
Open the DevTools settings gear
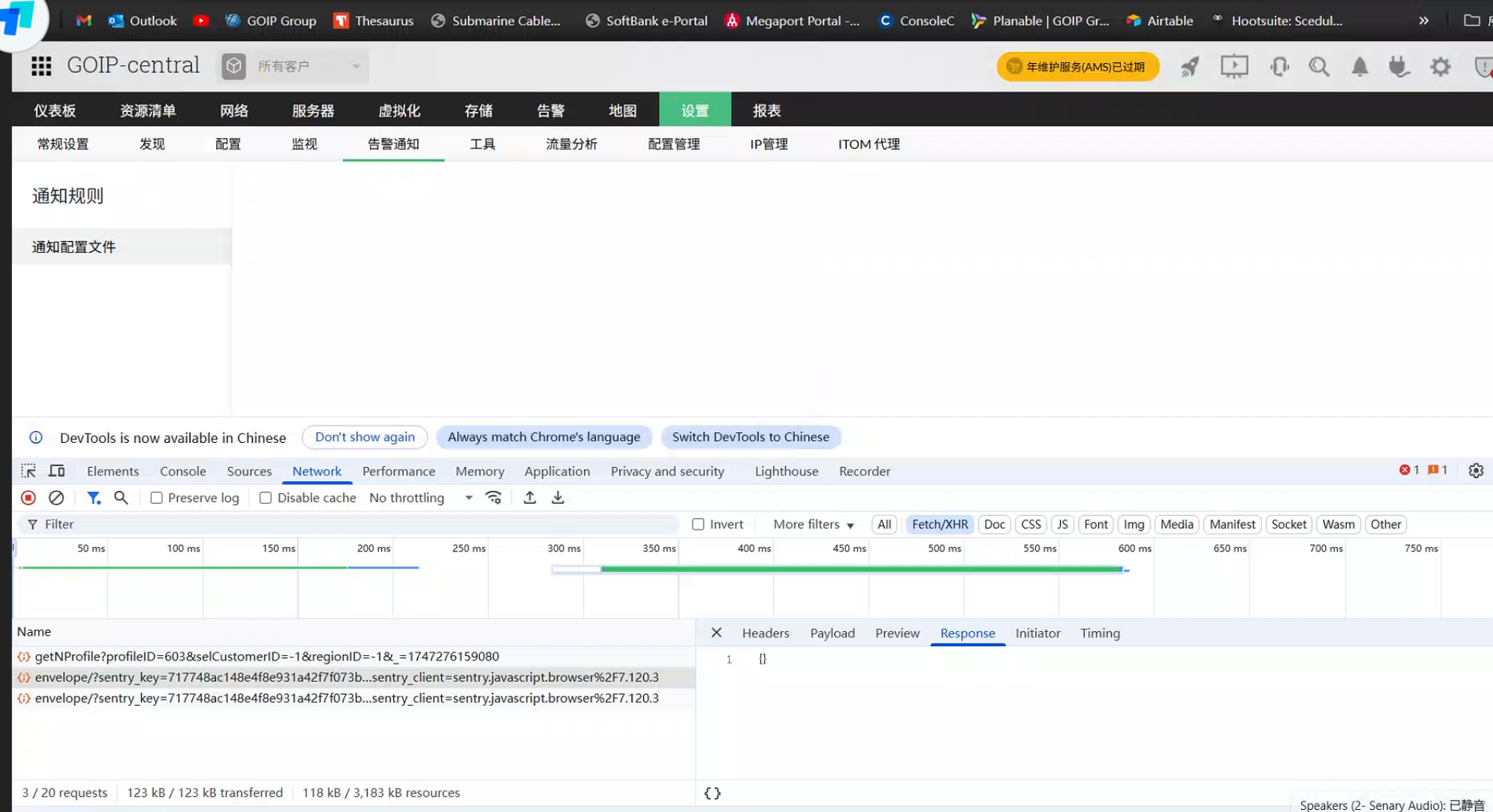point(1475,471)
